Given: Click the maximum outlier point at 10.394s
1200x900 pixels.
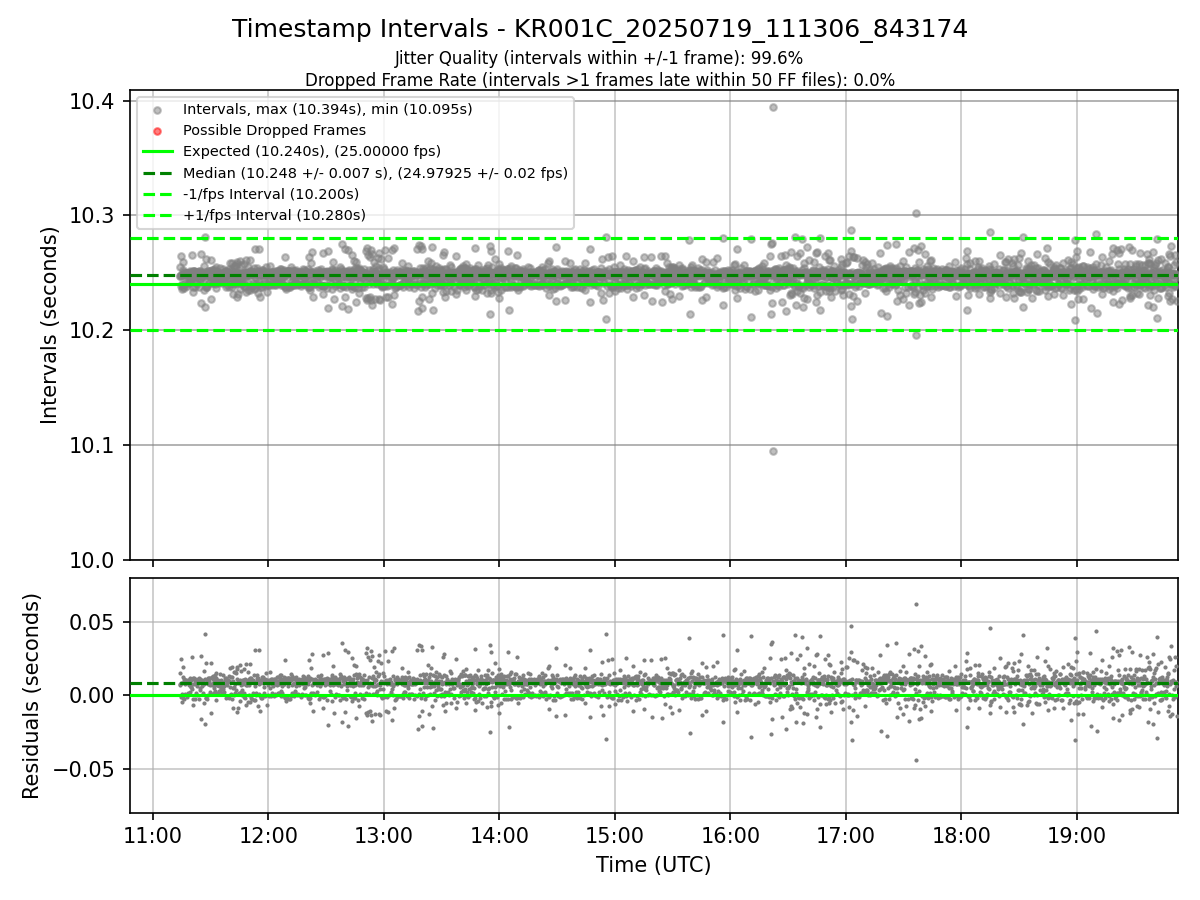Looking at the screenshot, I should coord(773,107).
